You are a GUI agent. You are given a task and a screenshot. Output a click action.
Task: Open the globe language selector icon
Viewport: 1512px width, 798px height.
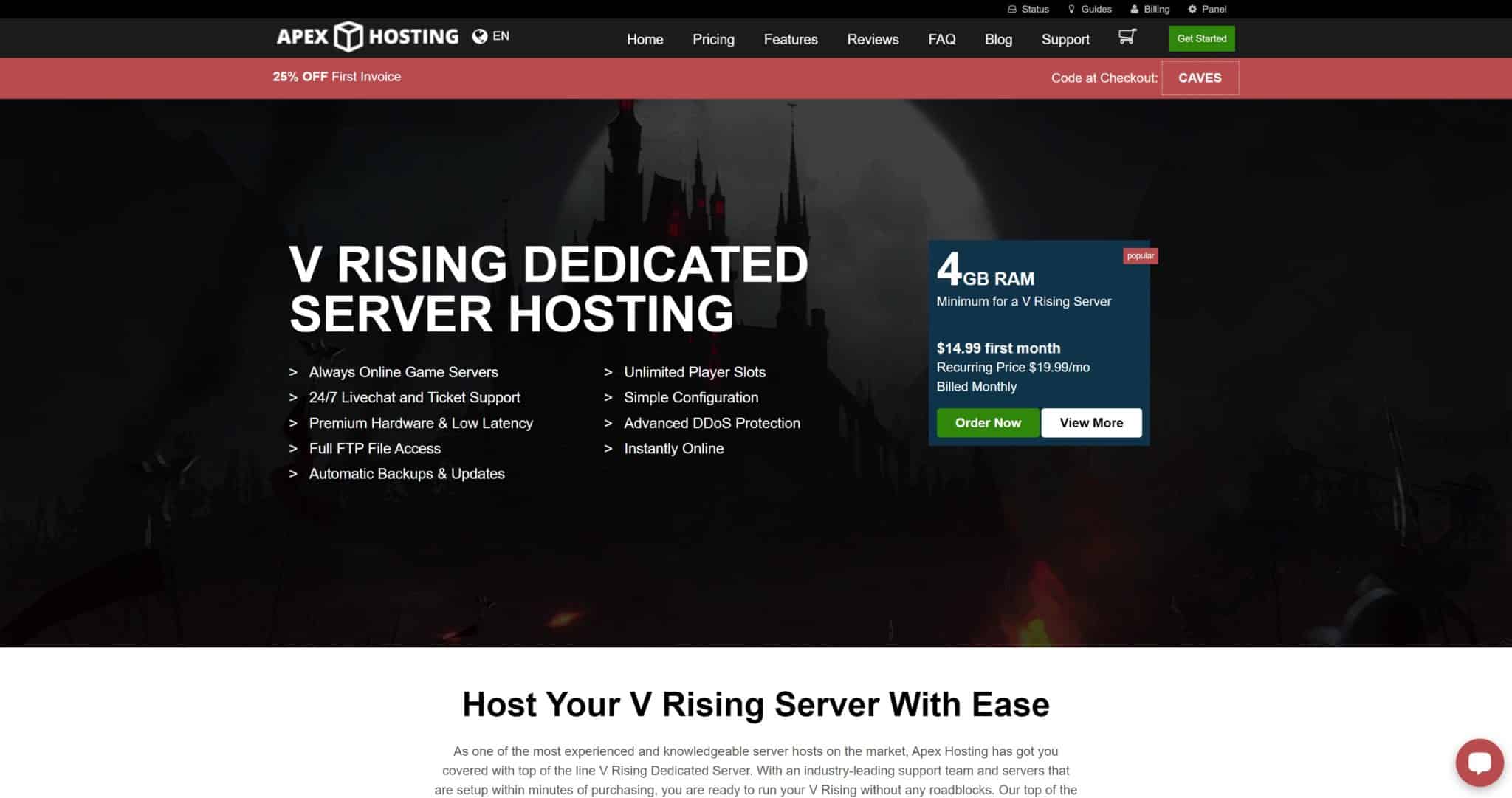[x=480, y=36]
